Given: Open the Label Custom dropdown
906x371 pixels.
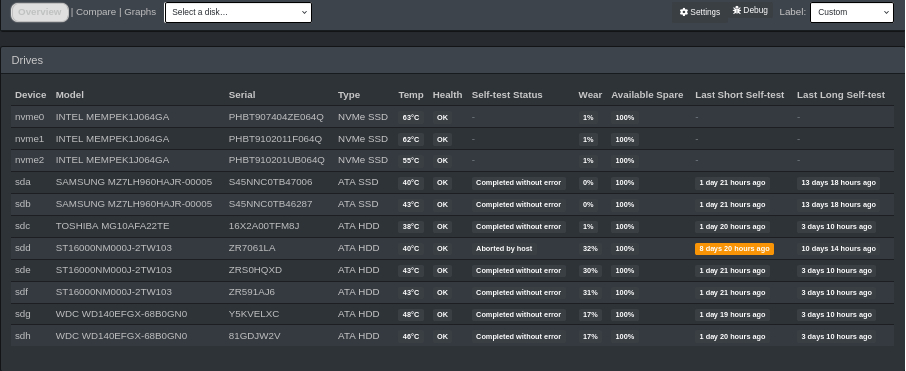Looking at the screenshot, I should pos(852,12).
